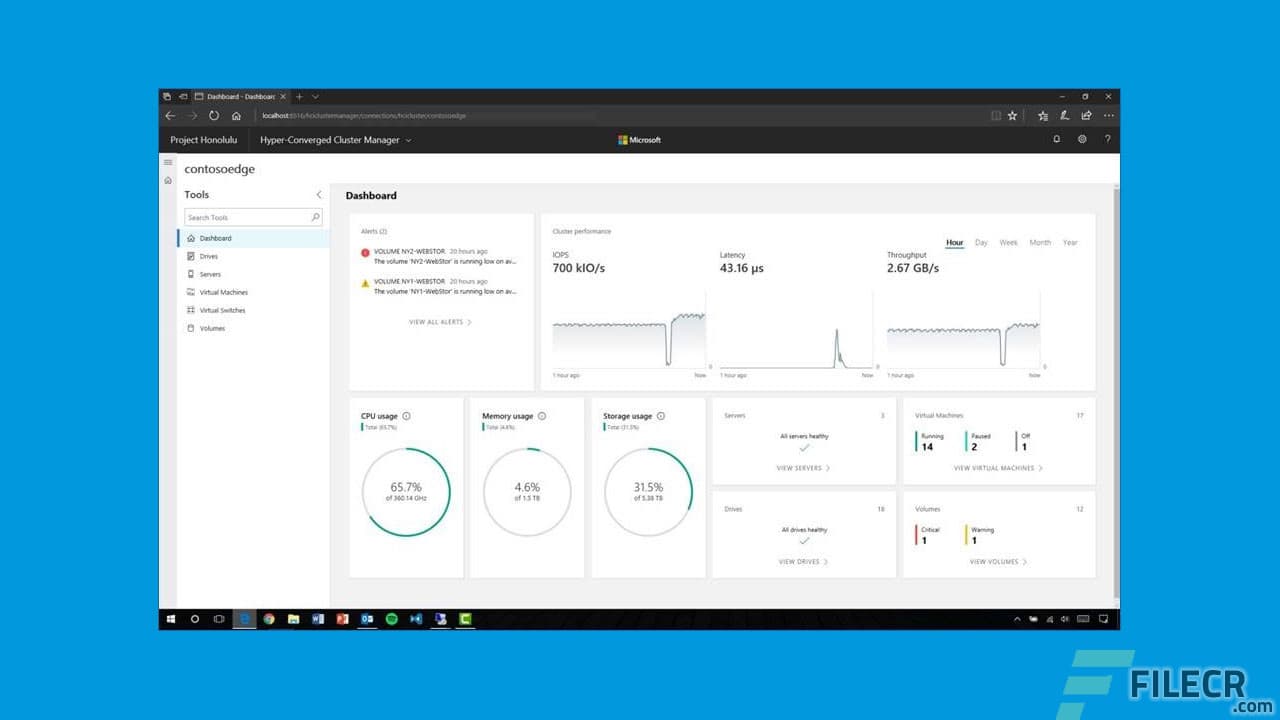Open the Drives tool
The width and height of the screenshot is (1280, 720).
click(x=209, y=256)
